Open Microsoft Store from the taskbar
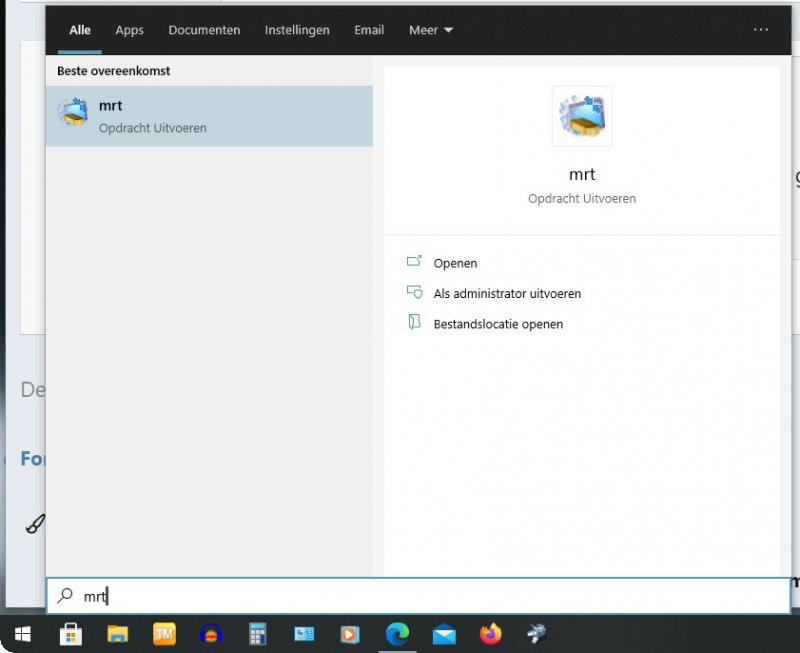Image resolution: width=800 pixels, height=653 pixels. 71,634
